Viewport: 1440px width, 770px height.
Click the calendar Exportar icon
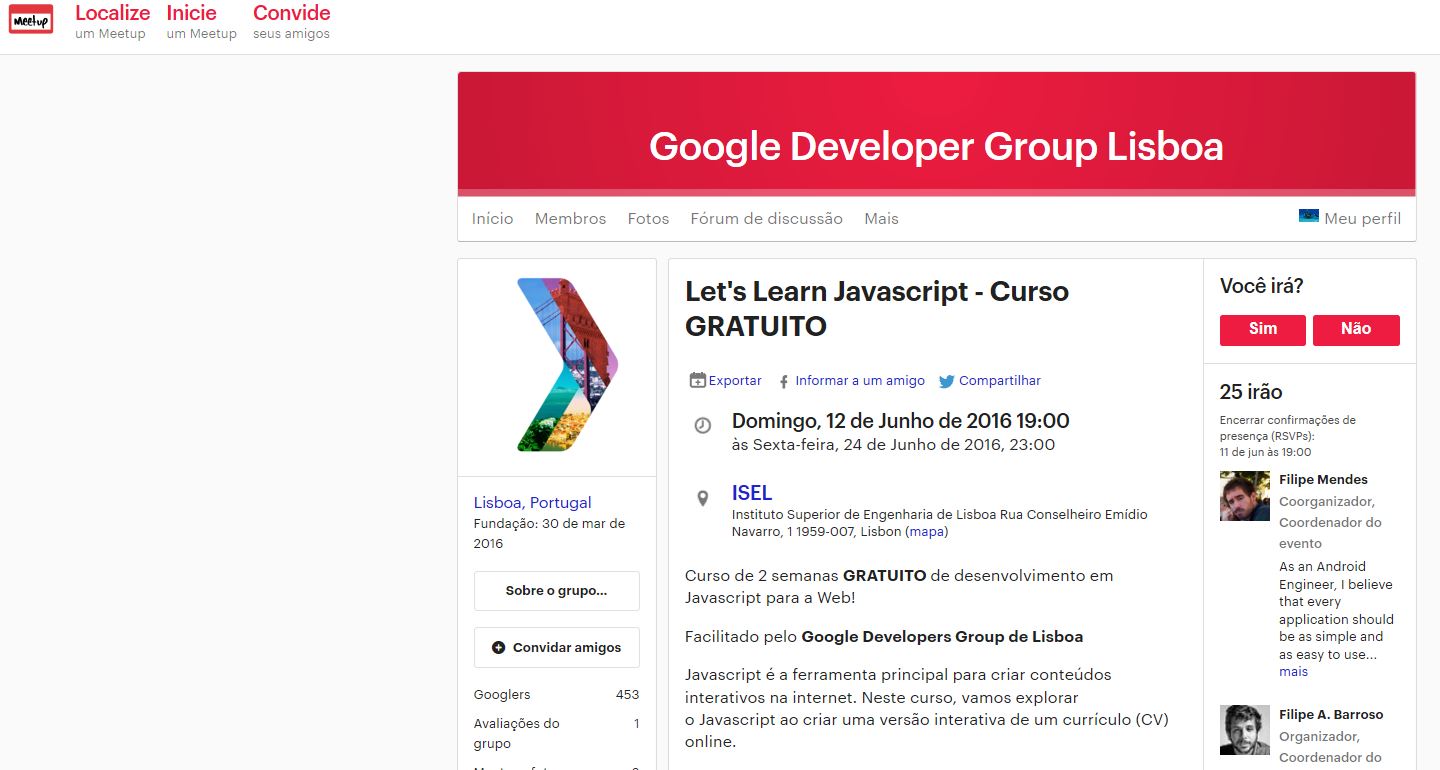(x=698, y=380)
